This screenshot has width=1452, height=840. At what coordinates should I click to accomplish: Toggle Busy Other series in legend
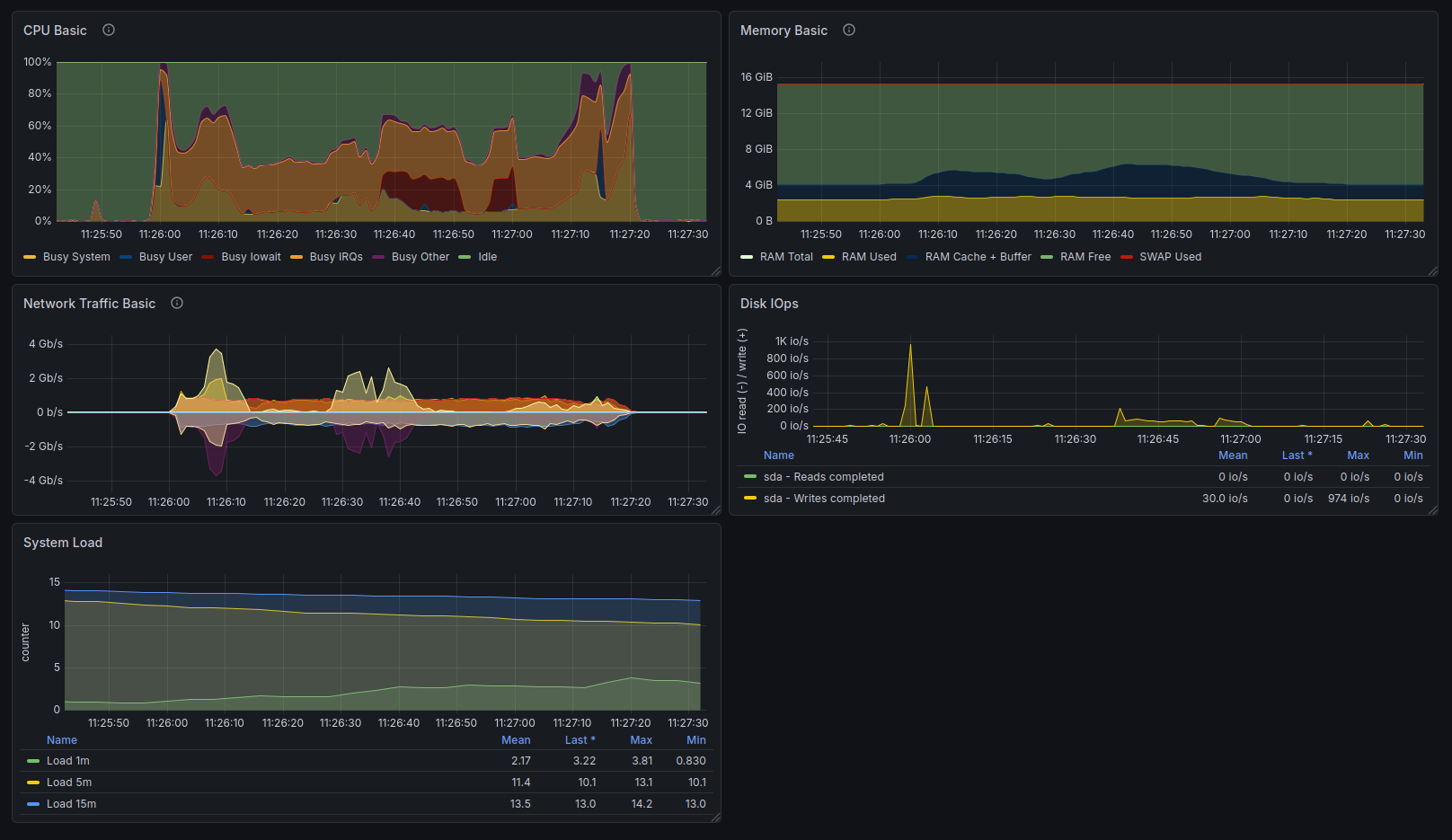tap(421, 257)
